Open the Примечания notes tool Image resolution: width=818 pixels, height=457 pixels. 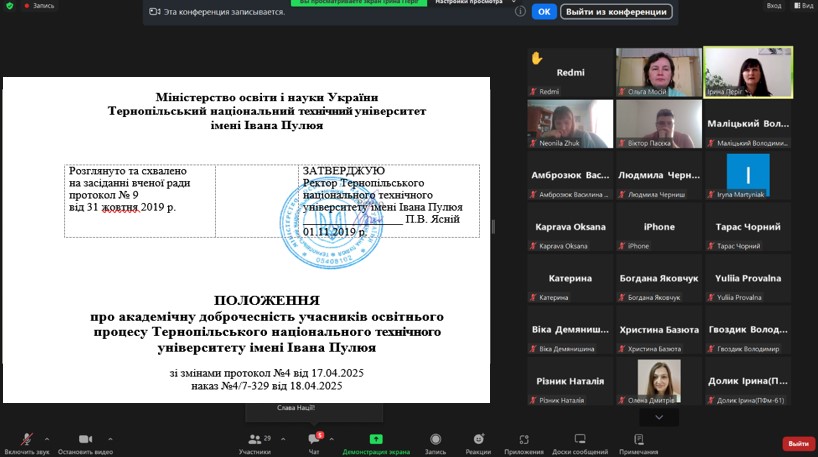coord(638,441)
